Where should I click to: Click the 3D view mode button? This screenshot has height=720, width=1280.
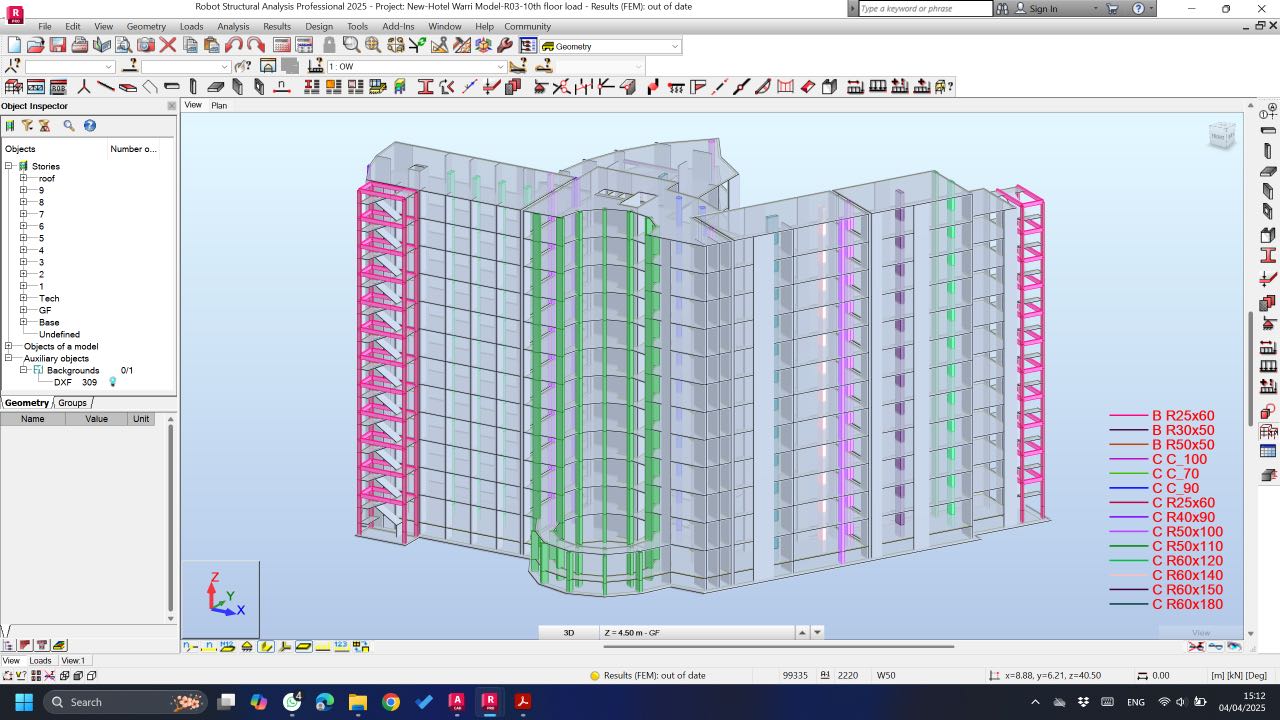pos(569,633)
